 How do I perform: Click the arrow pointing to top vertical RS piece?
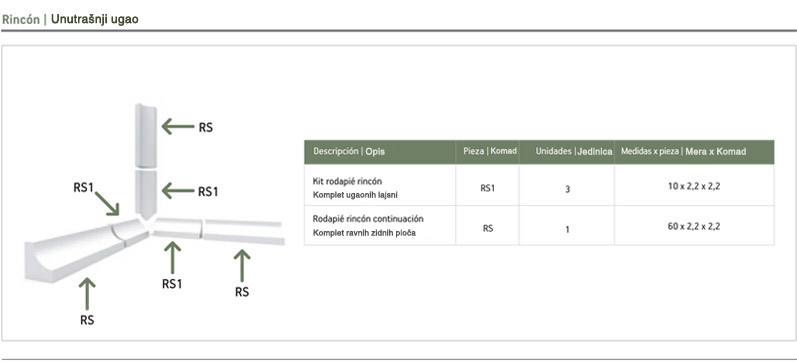pos(178,126)
